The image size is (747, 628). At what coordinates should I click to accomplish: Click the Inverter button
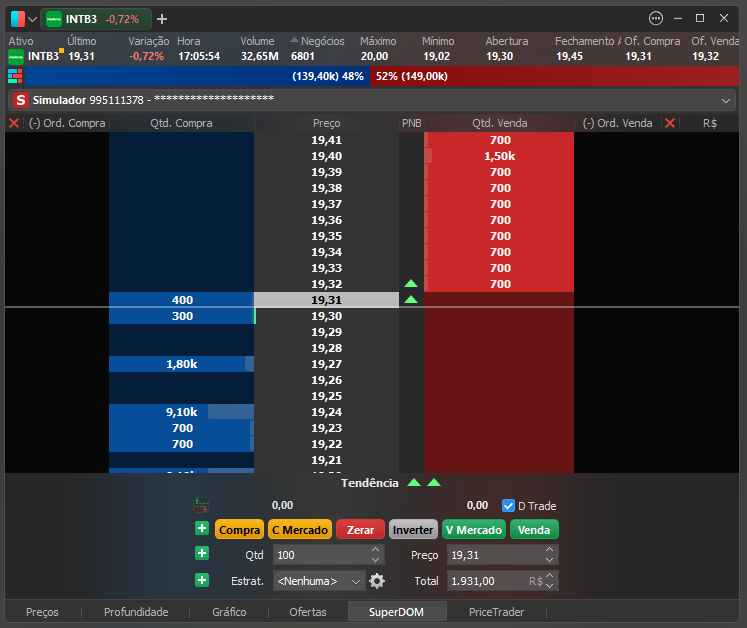pyautogui.click(x=413, y=530)
